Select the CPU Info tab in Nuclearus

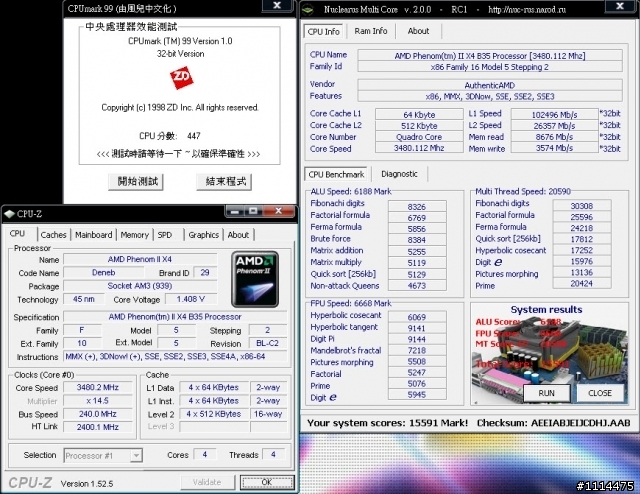(x=324, y=31)
